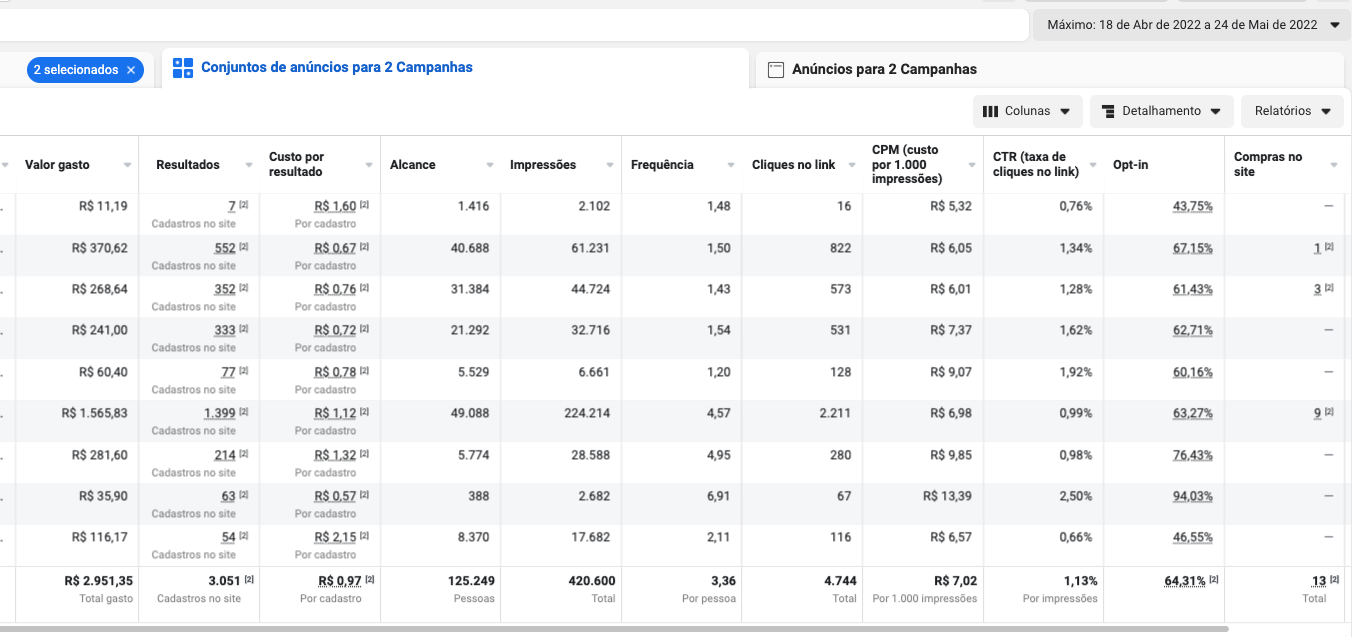This screenshot has width=1352, height=637.
Task: Click the 94,03% opt-in value
Action: pyautogui.click(x=1193, y=496)
